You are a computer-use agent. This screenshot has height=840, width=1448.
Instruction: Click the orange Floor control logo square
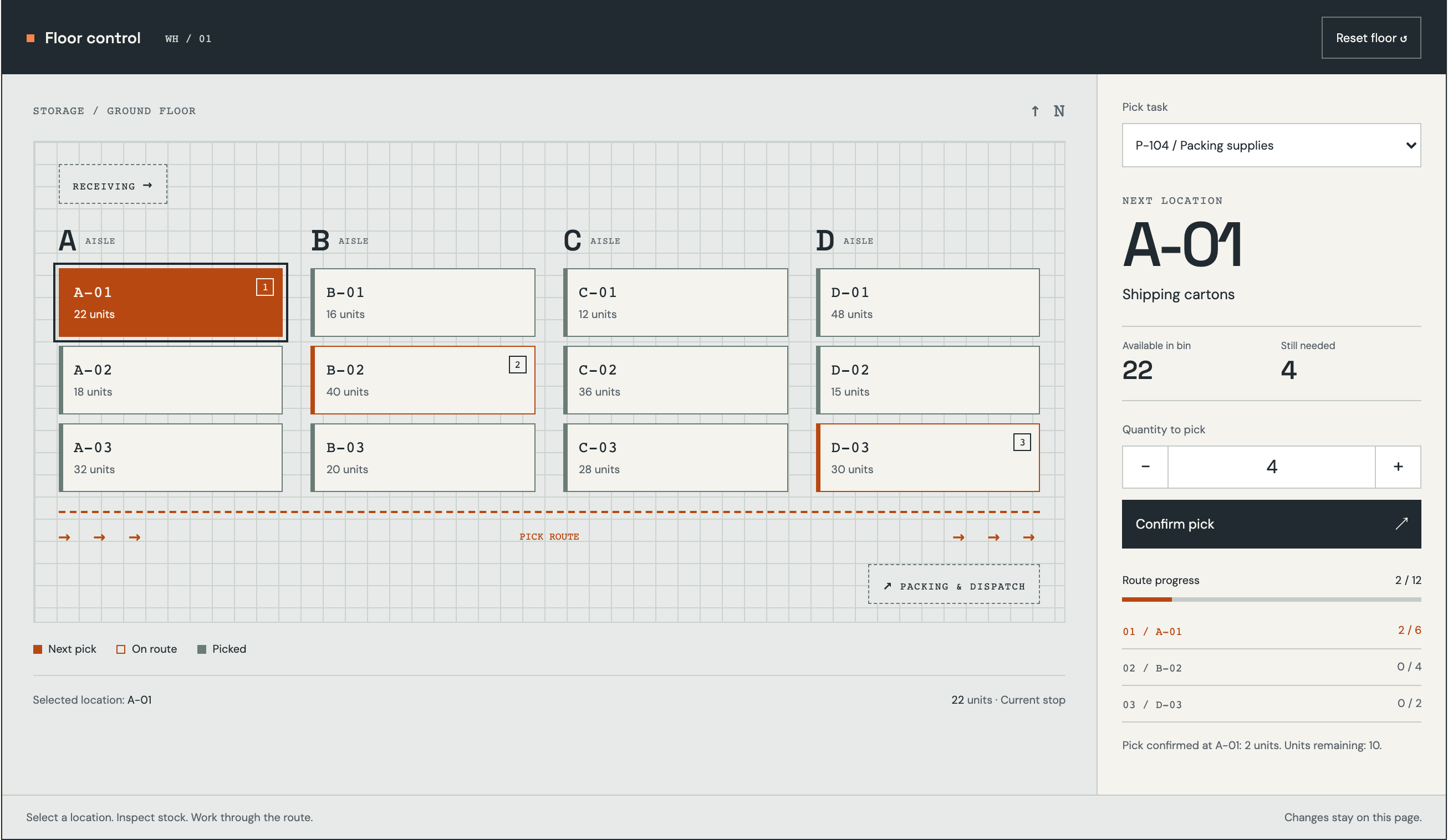tap(30, 38)
